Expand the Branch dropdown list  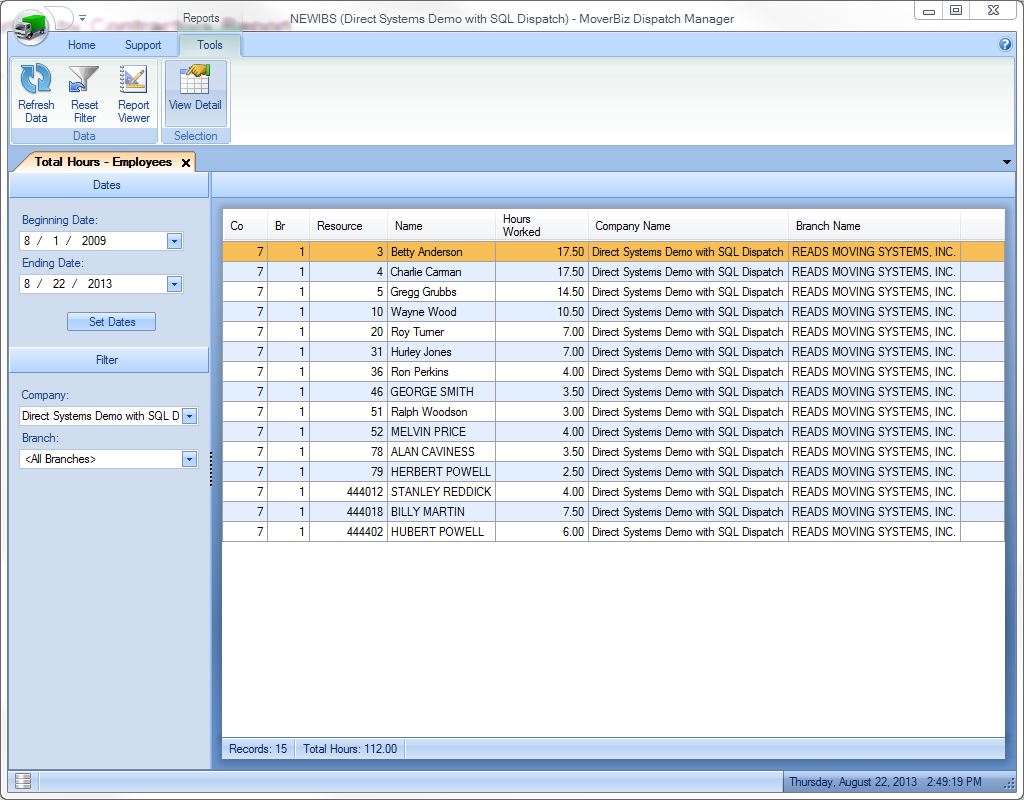point(189,459)
